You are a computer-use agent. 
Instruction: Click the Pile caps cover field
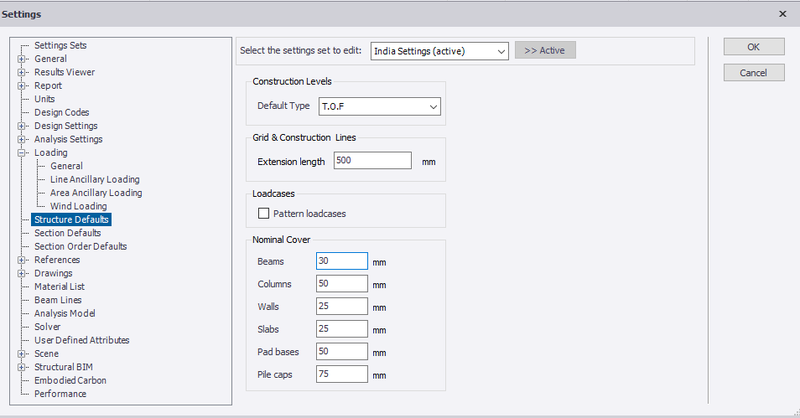pyautogui.click(x=341, y=374)
